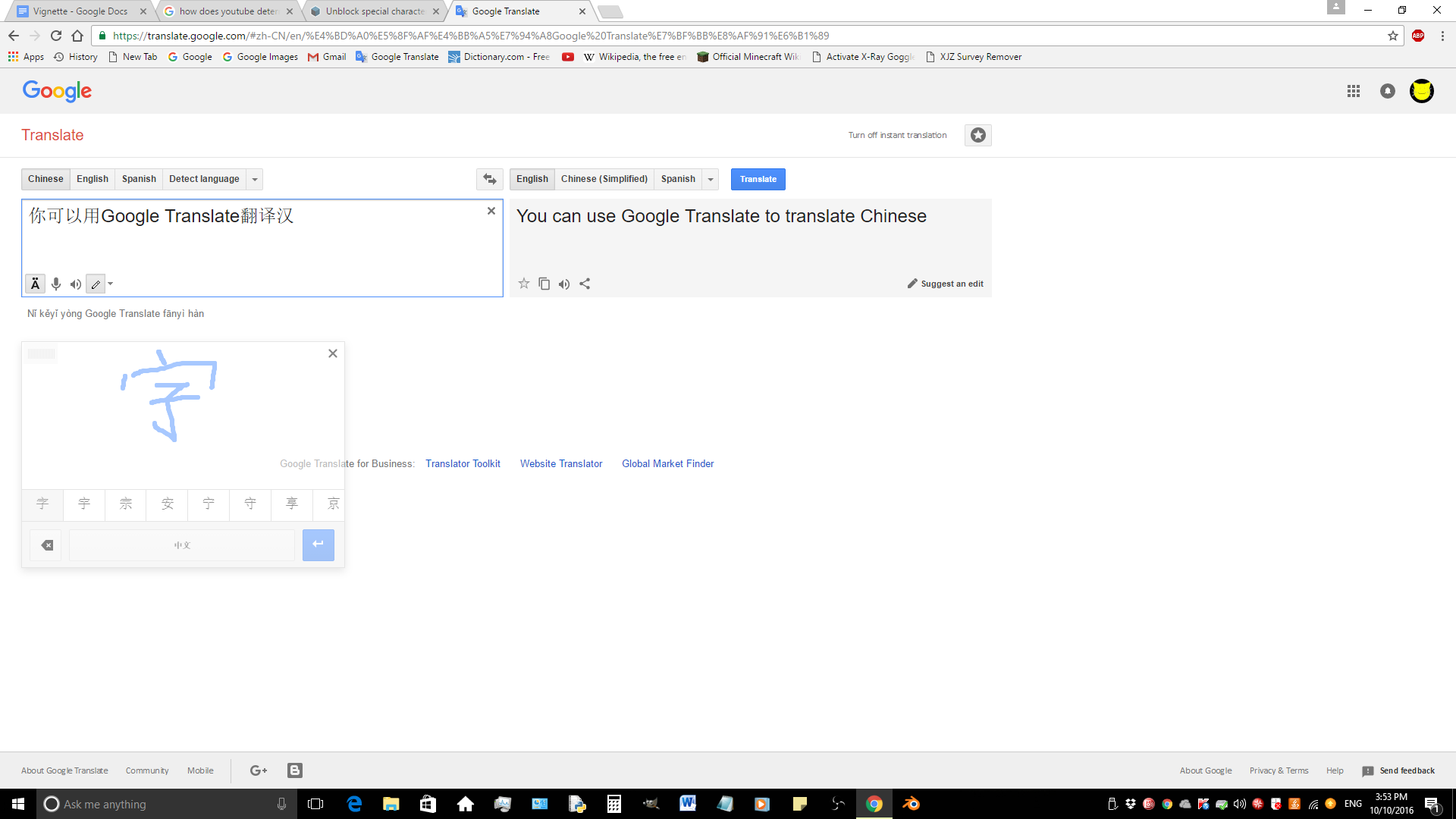Select English as source language
The image size is (1456, 819).
pos(93,179)
